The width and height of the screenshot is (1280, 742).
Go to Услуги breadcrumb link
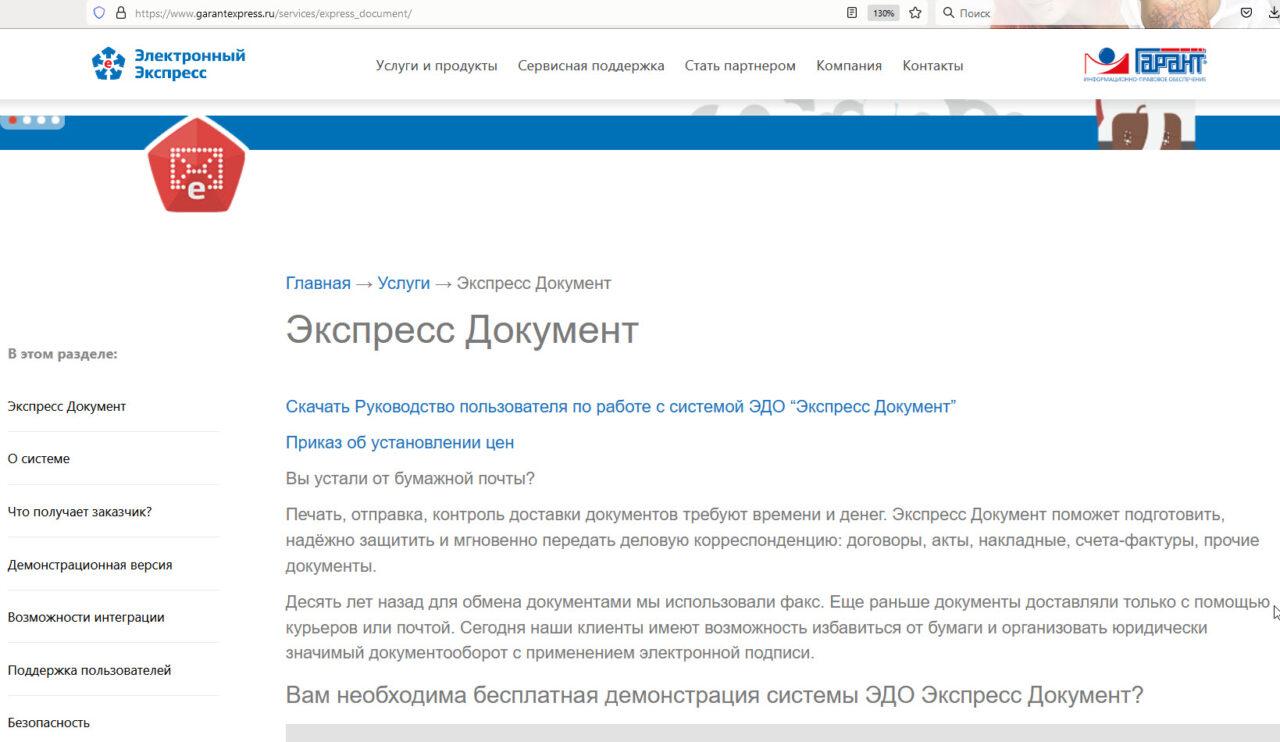(x=404, y=283)
